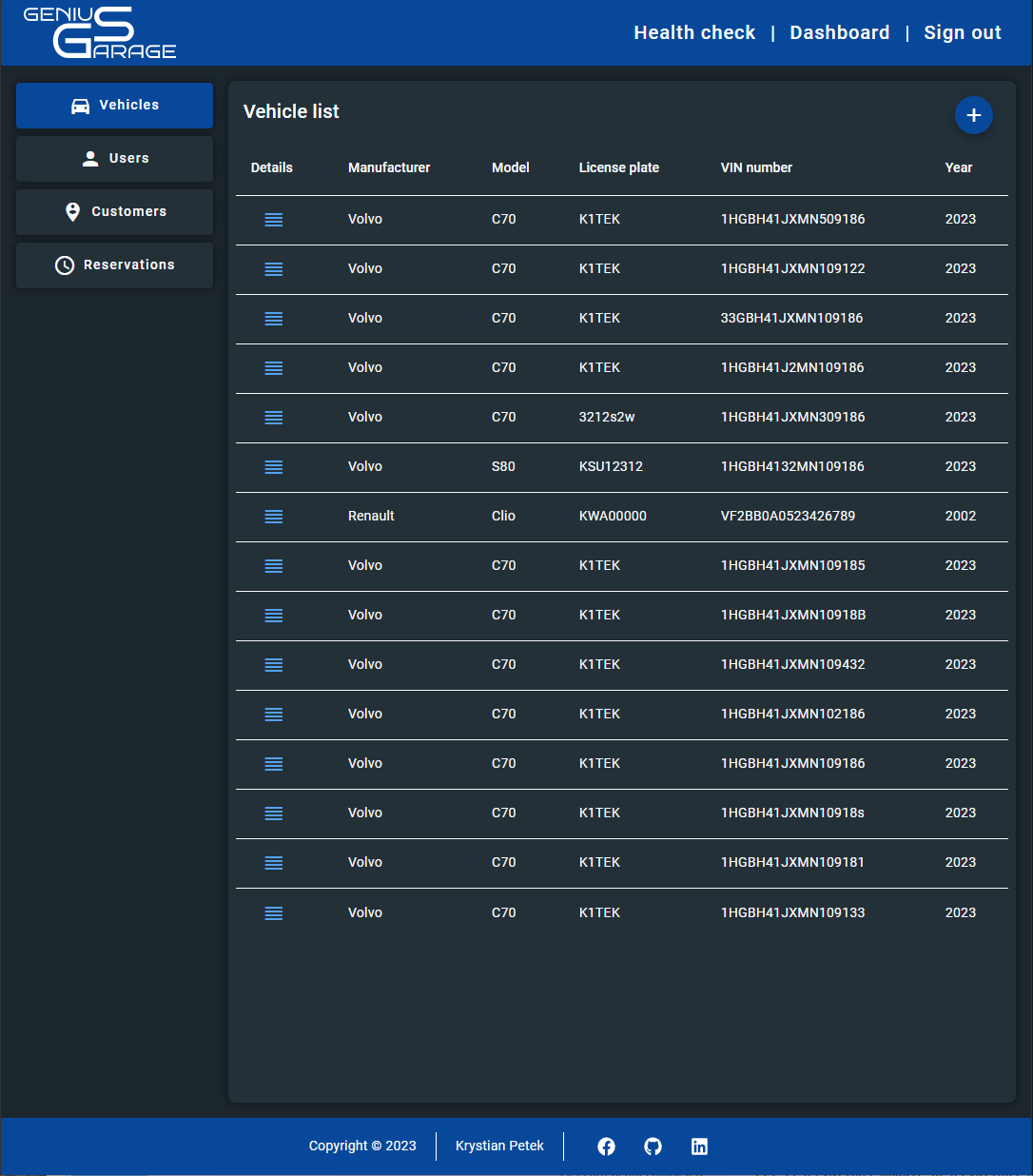Click the Vehicle list heading
Viewport: 1033px width, 1176px height.
pos(291,111)
